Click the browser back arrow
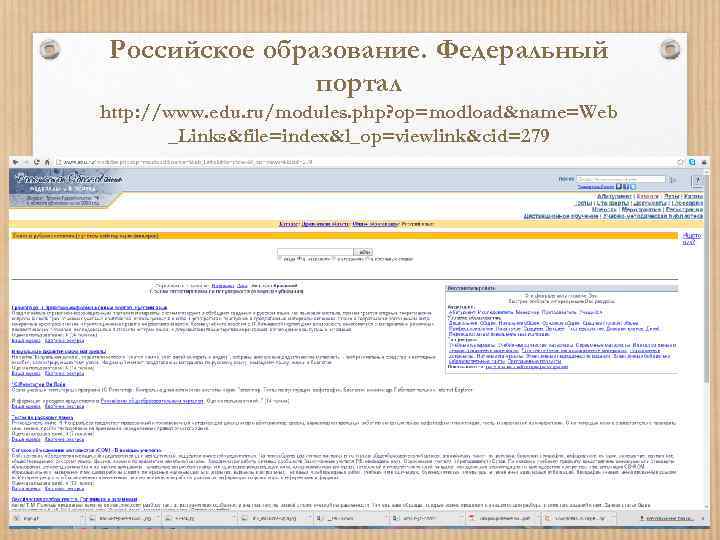Screen dimensions: 720x540 click(x=15, y=163)
